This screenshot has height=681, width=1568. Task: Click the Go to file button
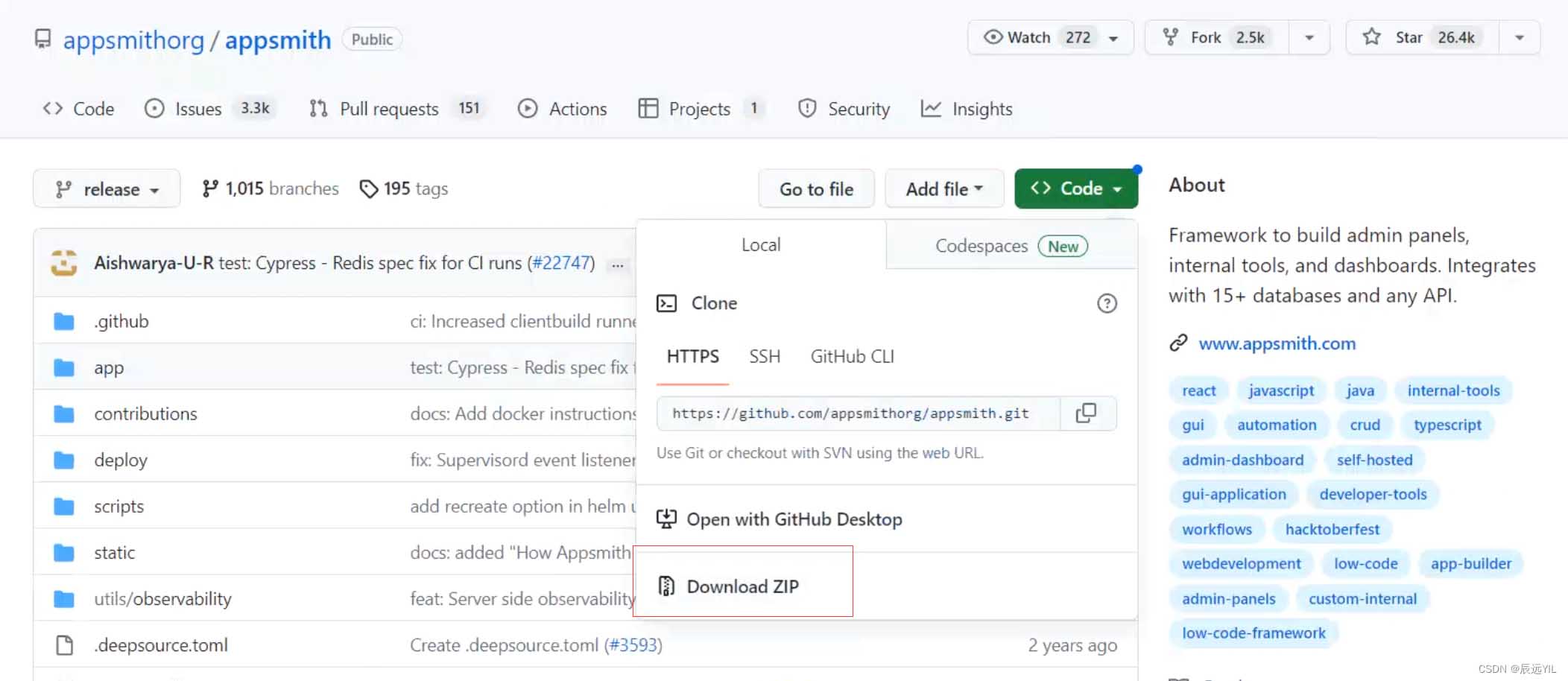point(816,189)
